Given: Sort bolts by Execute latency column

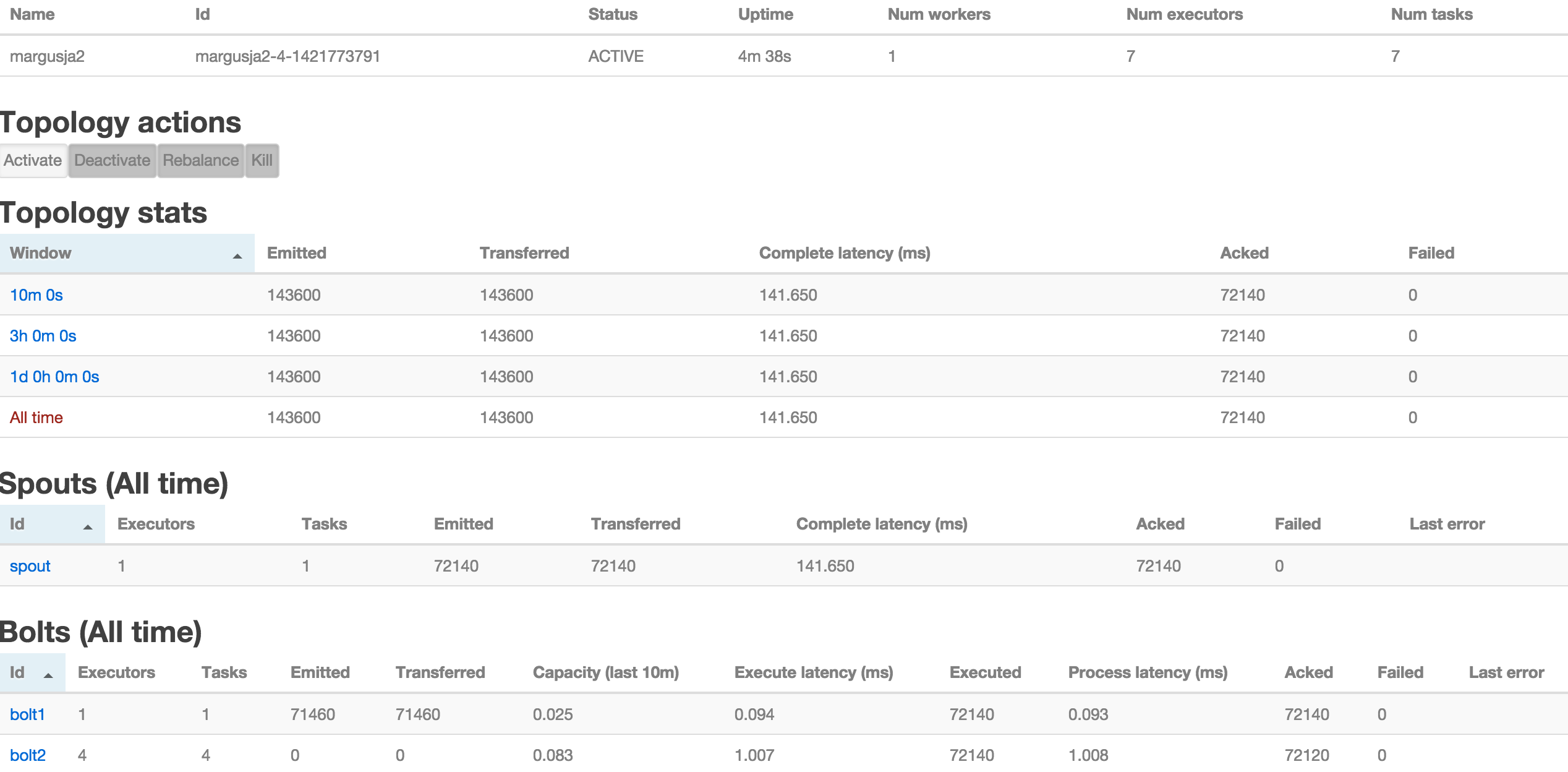Looking at the screenshot, I should pyautogui.click(x=813, y=672).
